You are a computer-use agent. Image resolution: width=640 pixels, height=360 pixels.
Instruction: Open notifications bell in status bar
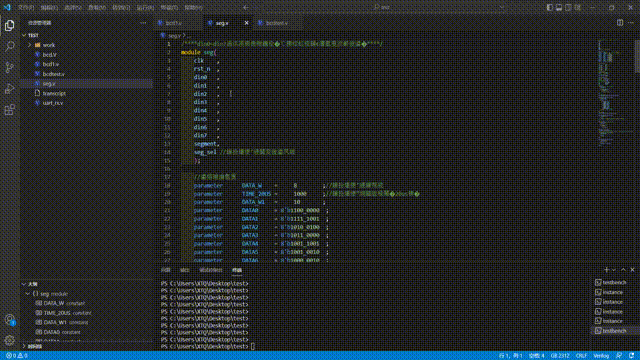click(631, 356)
